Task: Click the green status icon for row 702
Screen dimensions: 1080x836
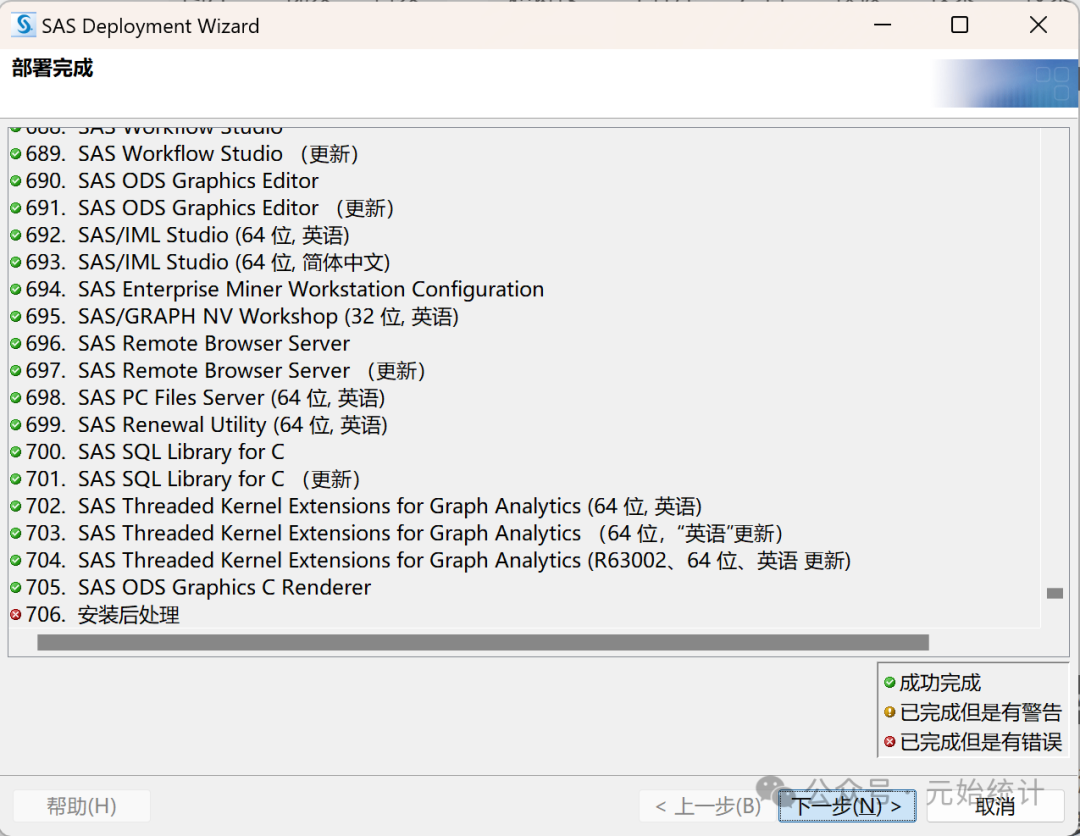Action: point(16,506)
